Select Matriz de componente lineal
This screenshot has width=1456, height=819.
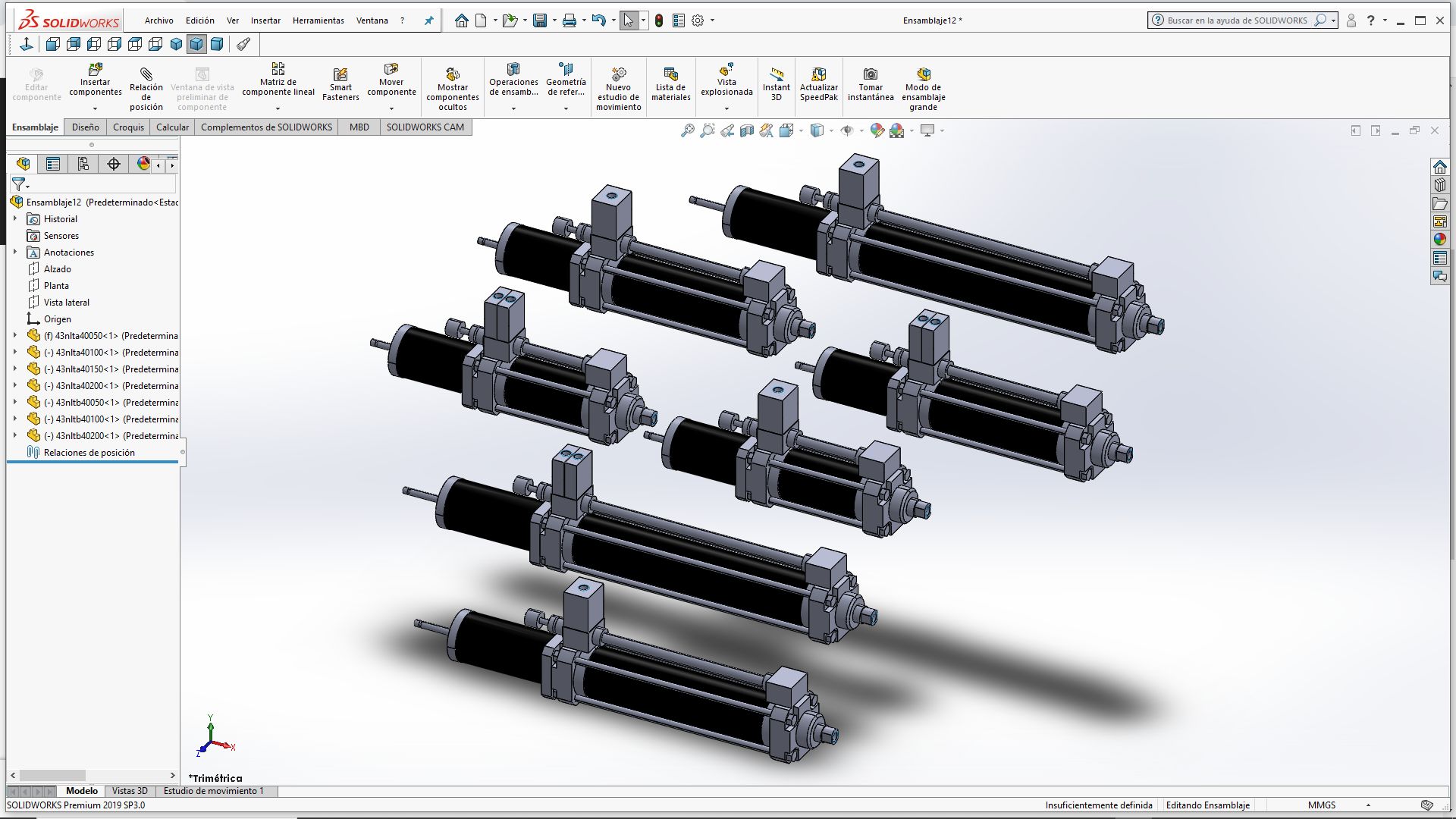(278, 81)
